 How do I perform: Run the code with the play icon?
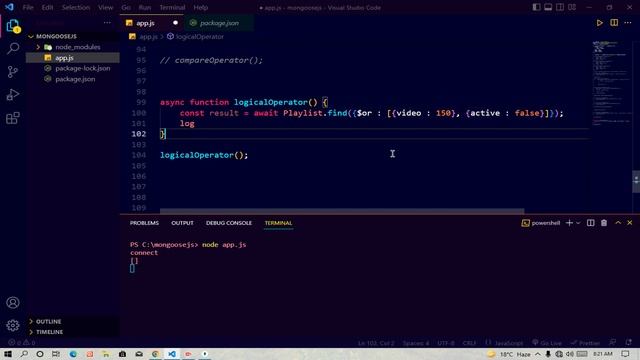[600, 23]
